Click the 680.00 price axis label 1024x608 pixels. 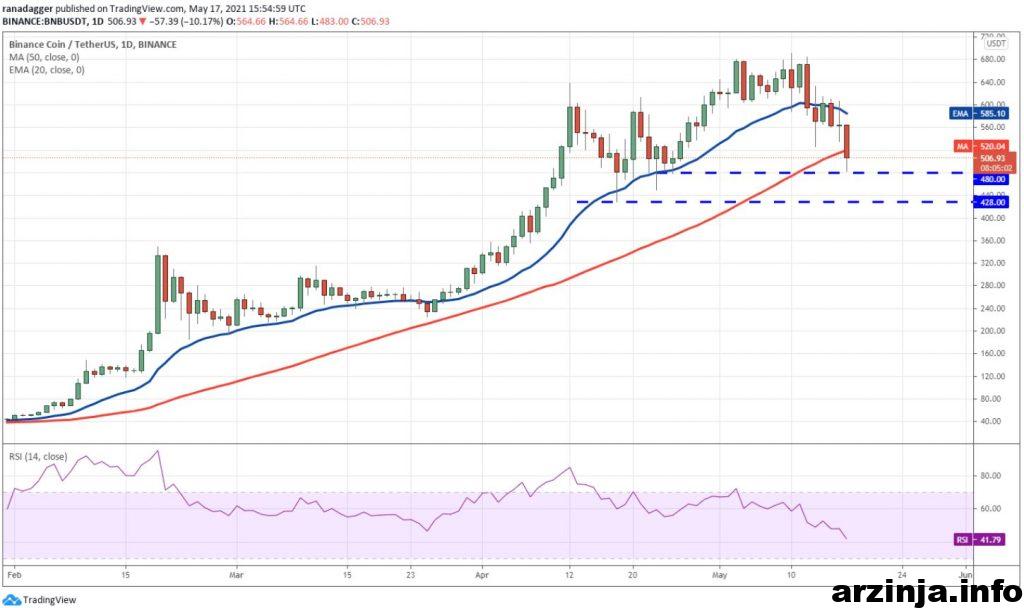click(x=993, y=59)
